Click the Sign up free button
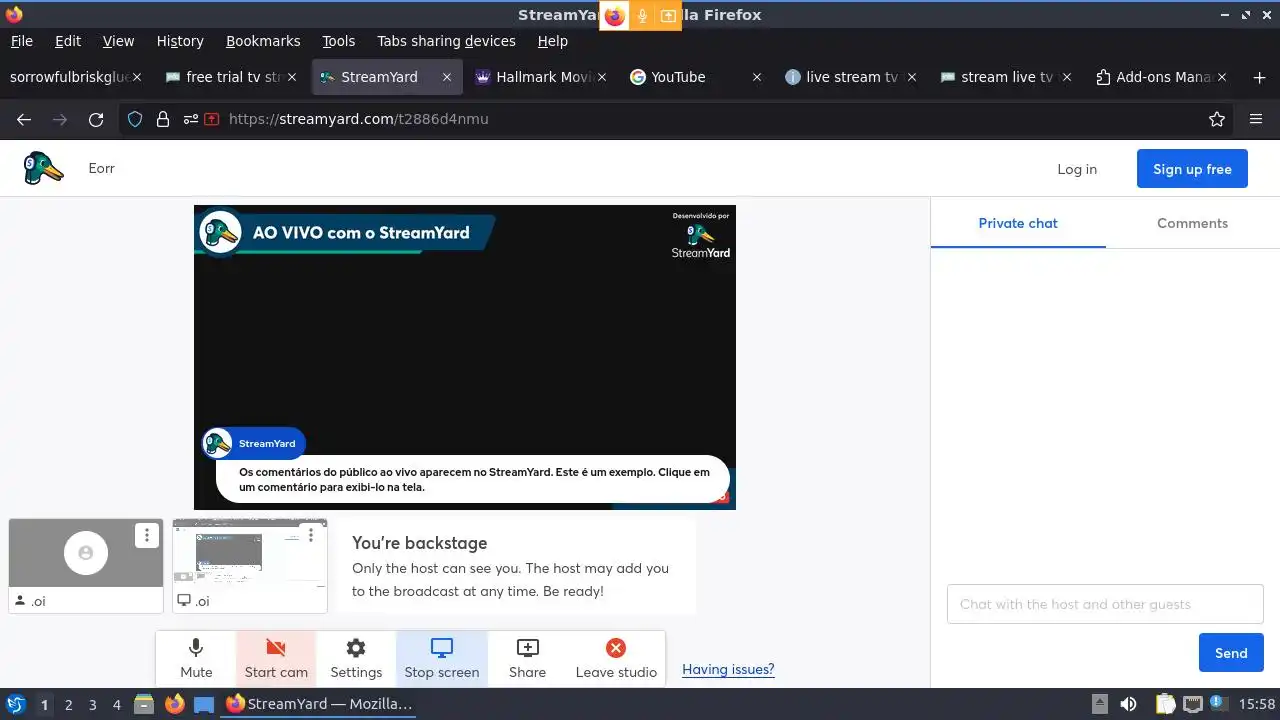Screen dimensions: 1280x720 point(1192,169)
